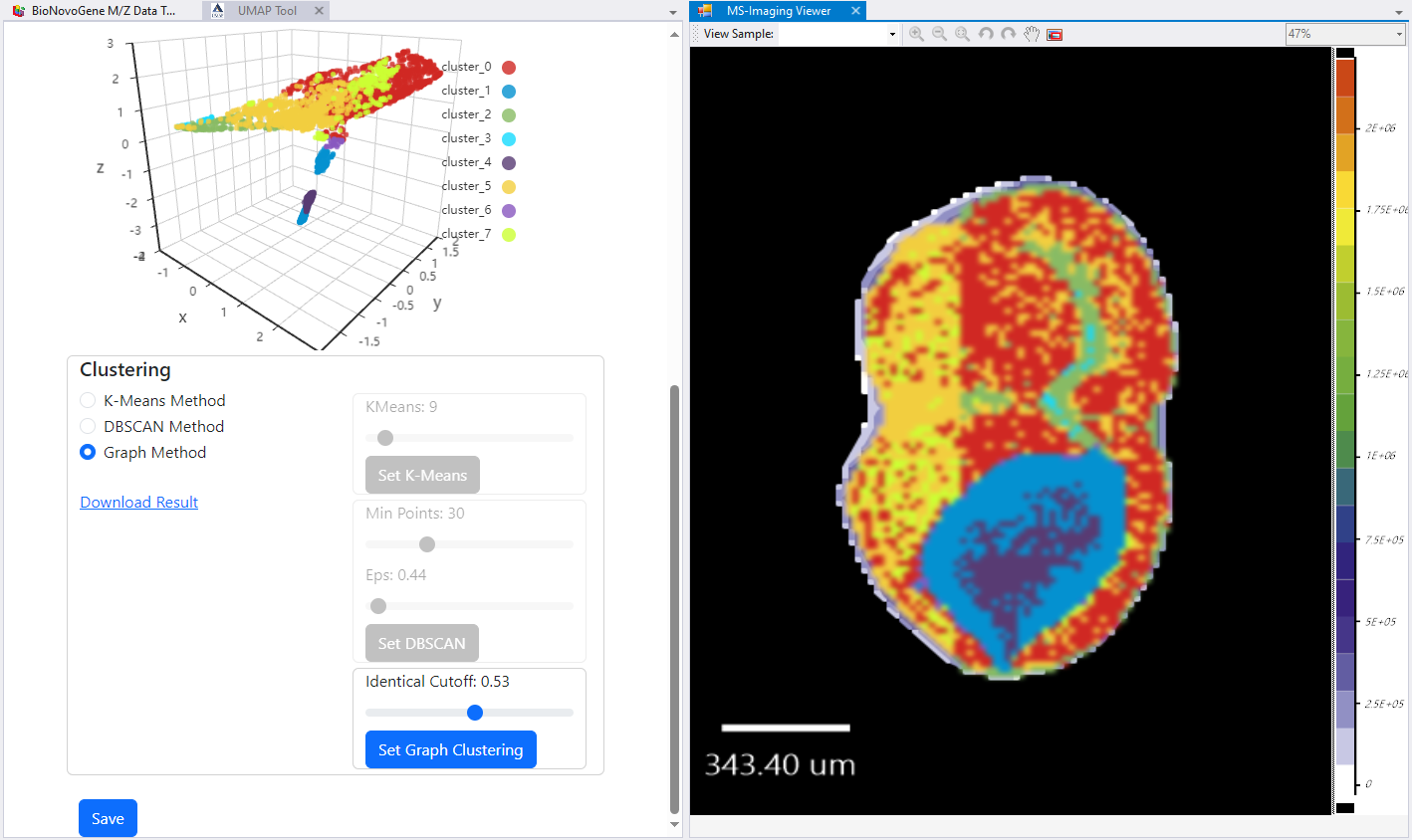Viewport: 1412px width, 840px height.
Task: Click the zoom in magnifier icon
Action: (916, 34)
